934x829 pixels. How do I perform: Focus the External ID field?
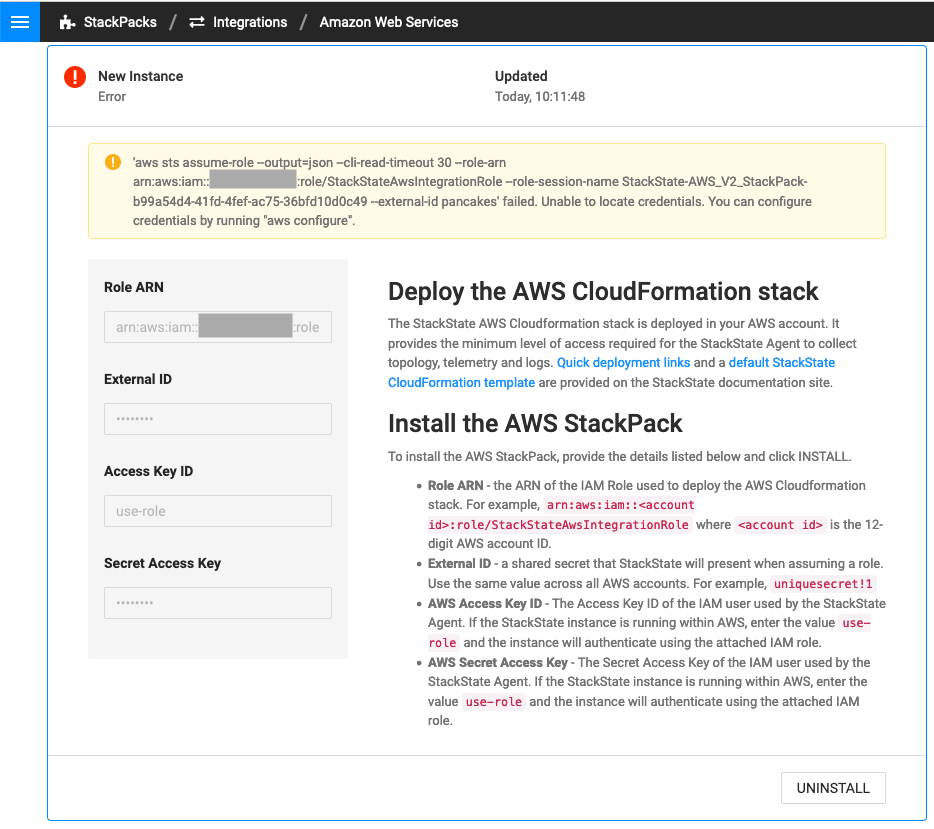[x=217, y=419]
